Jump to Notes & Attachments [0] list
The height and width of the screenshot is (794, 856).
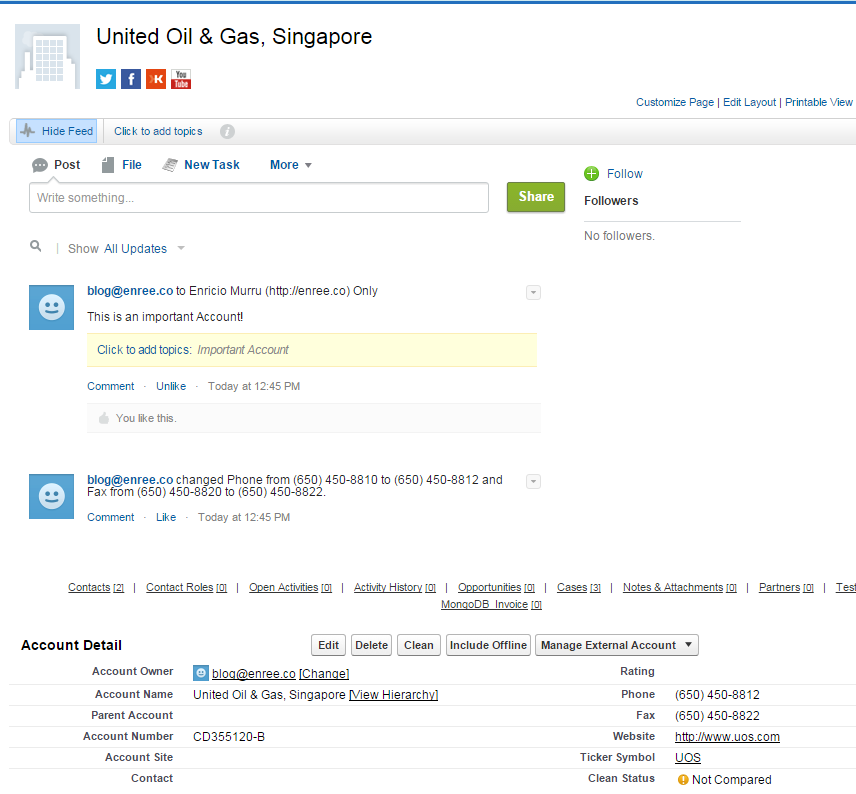[x=680, y=587]
